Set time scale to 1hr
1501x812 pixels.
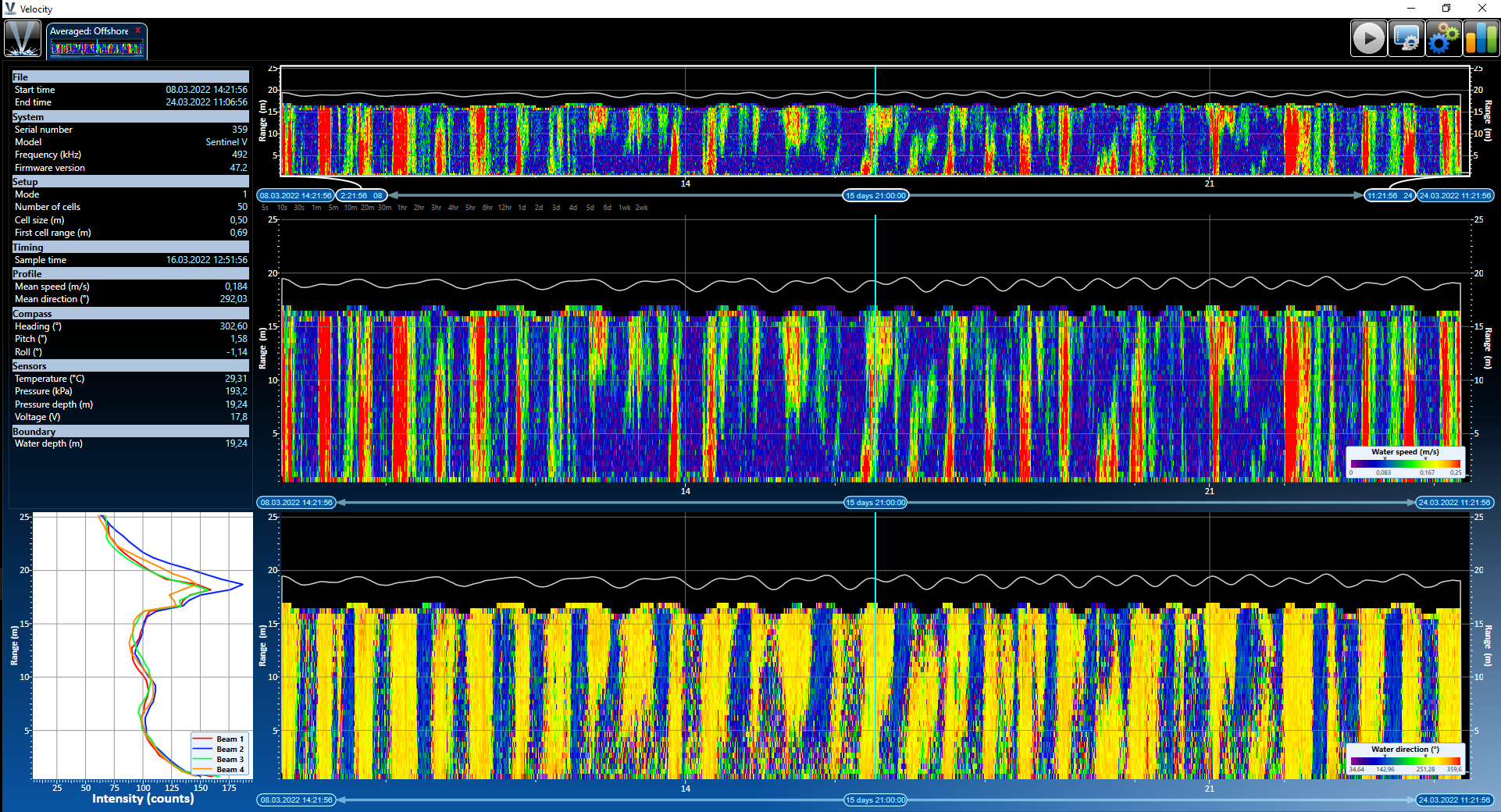tap(402, 208)
